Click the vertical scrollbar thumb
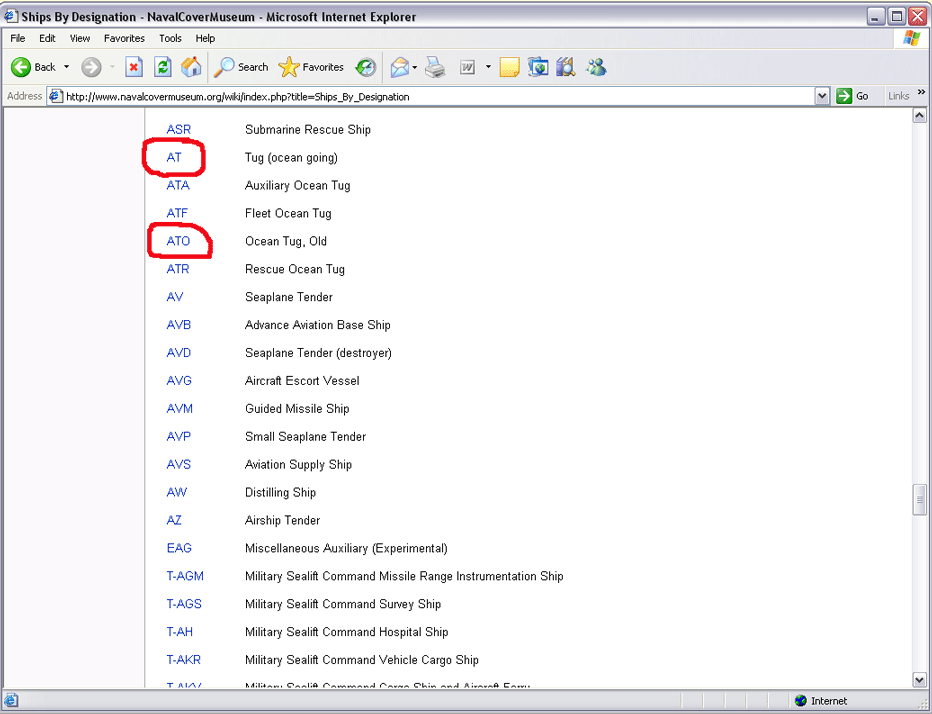This screenshot has height=714, width=932. (920, 500)
